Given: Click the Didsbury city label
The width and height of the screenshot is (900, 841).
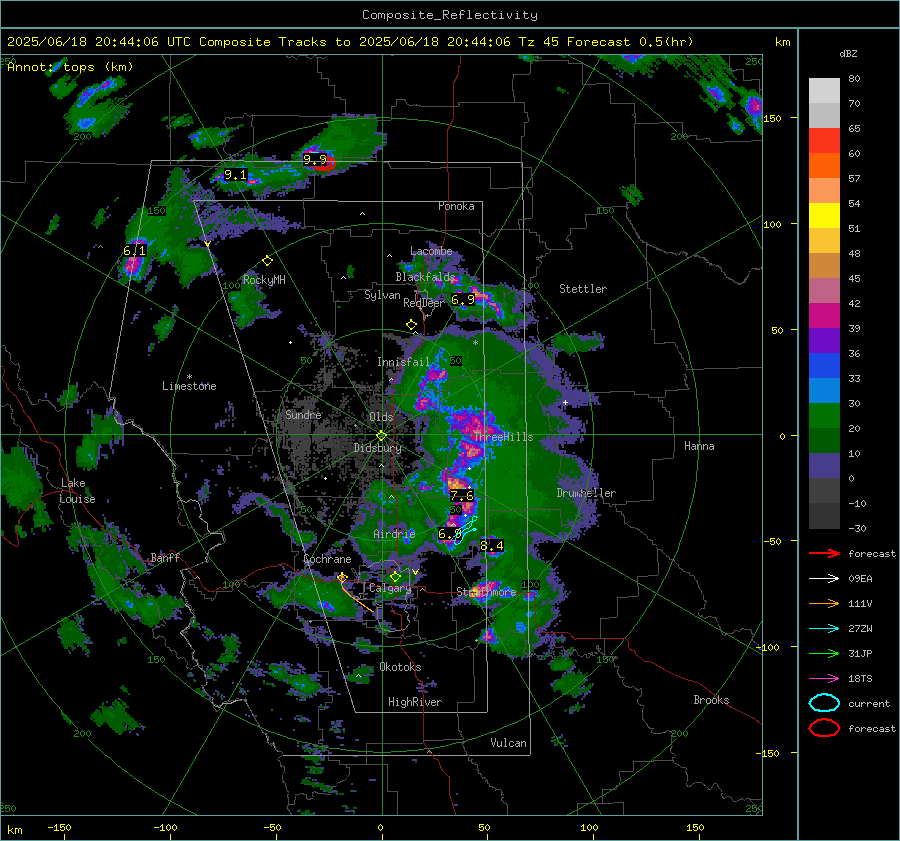Looking at the screenshot, I should (377, 448).
